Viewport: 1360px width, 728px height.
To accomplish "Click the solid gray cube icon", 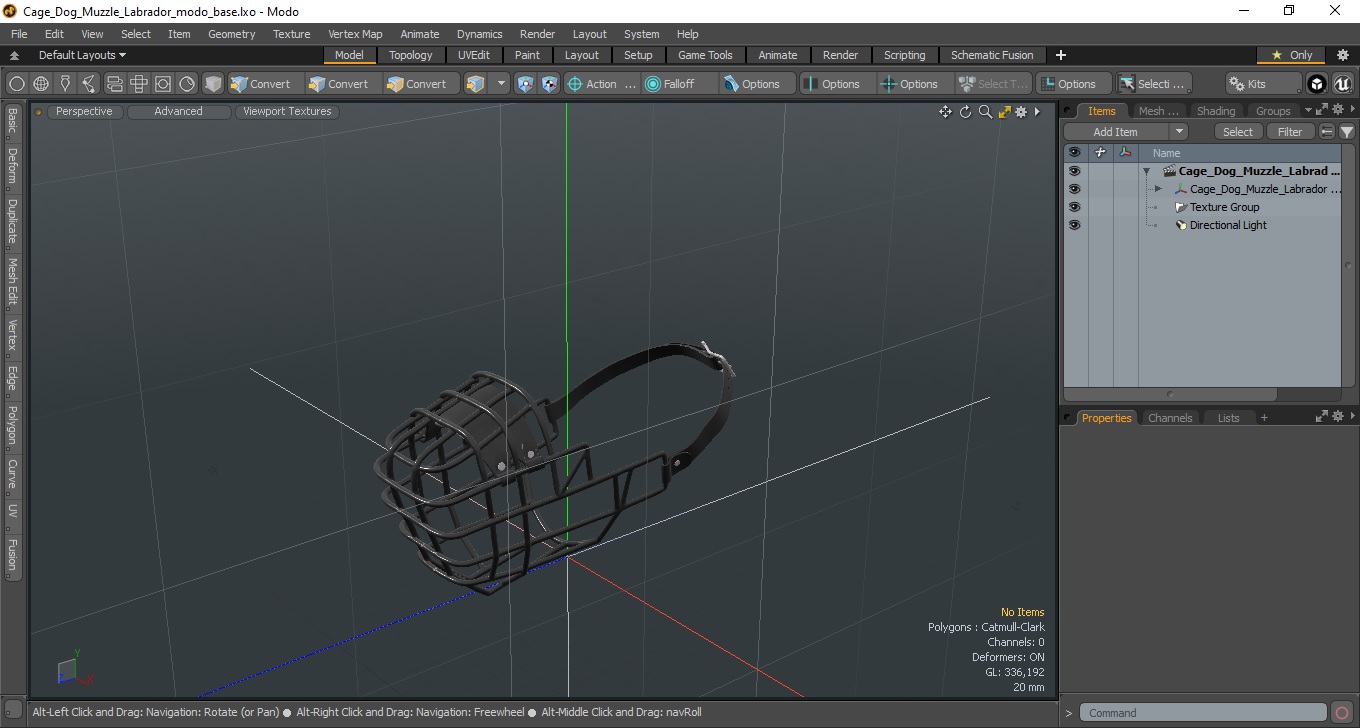I will [212, 84].
